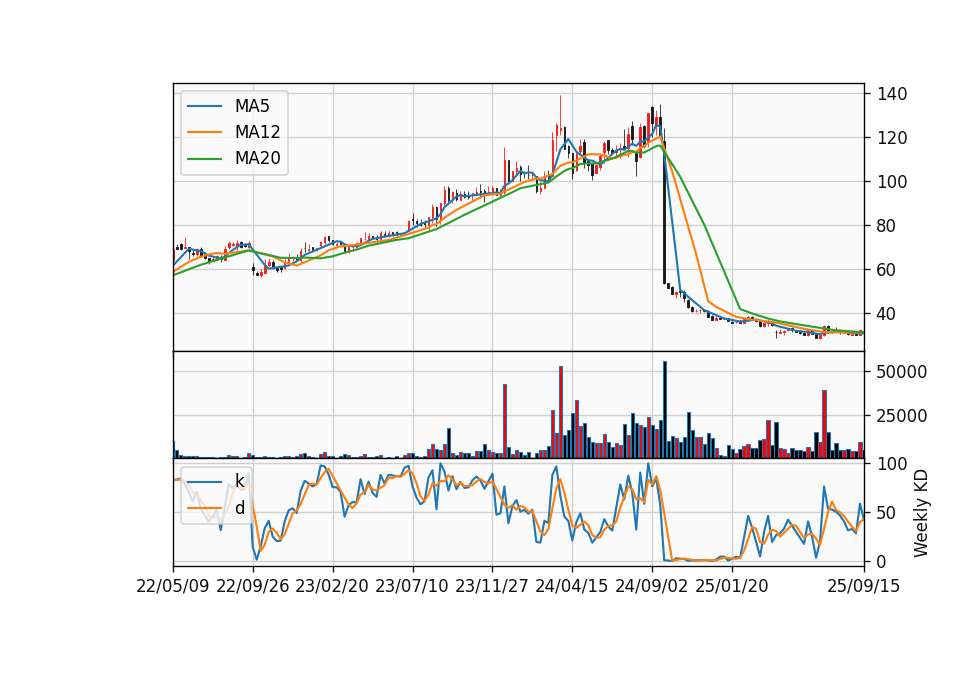Click the 25/01/20 date axis label

tap(732, 586)
